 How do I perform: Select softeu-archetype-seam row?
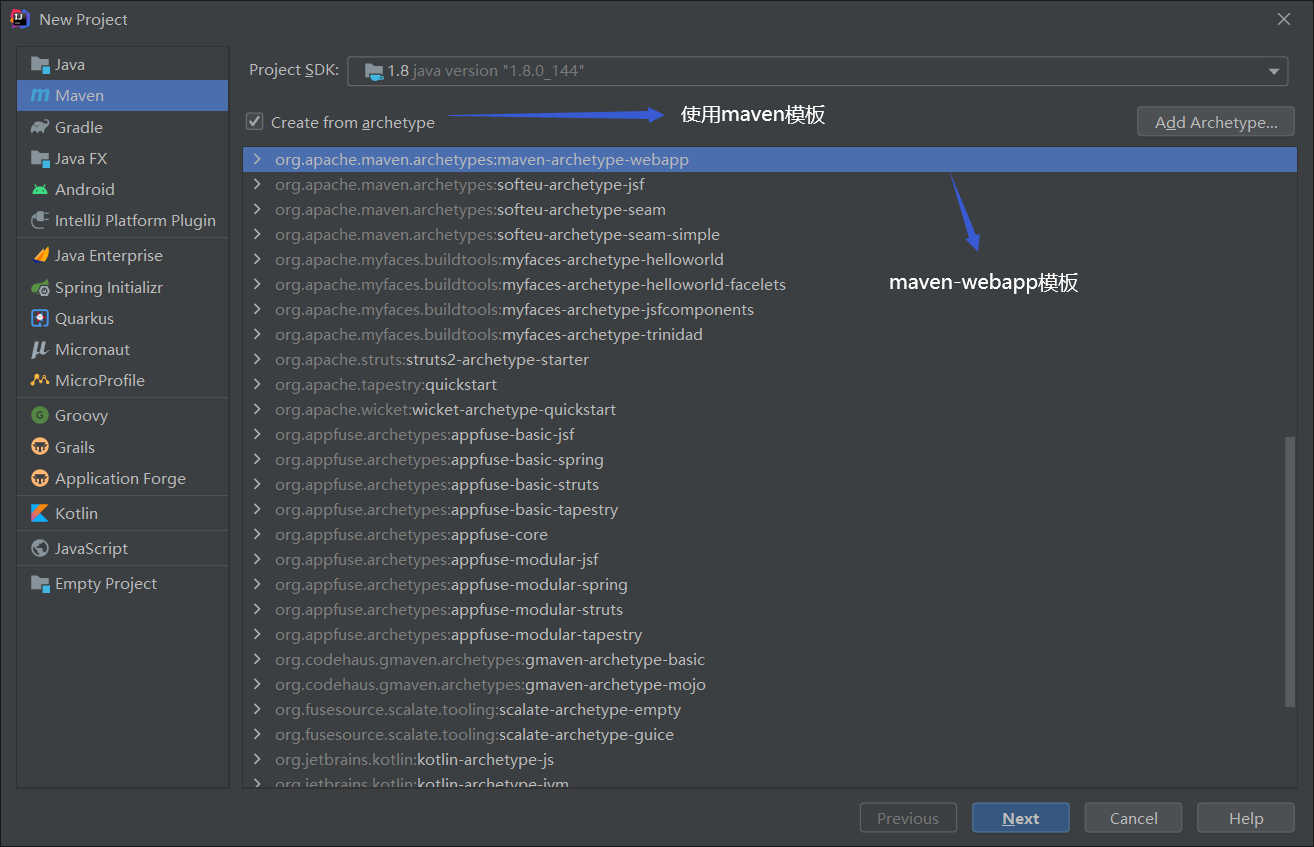(770, 209)
